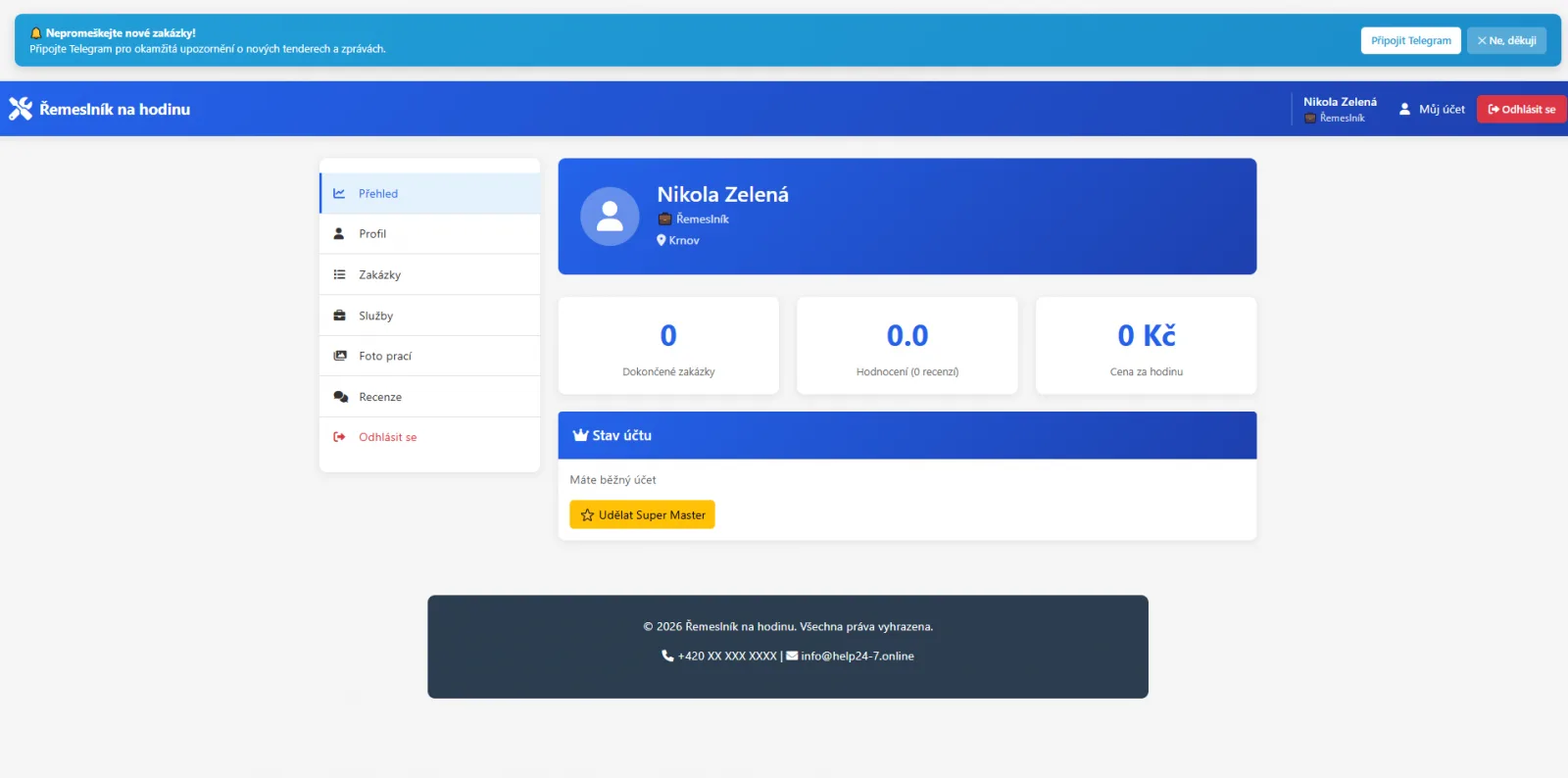This screenshot has width=1568, height=778.
Task: Click the crown icon in Stav účtu header
Action: pos(580,435)
